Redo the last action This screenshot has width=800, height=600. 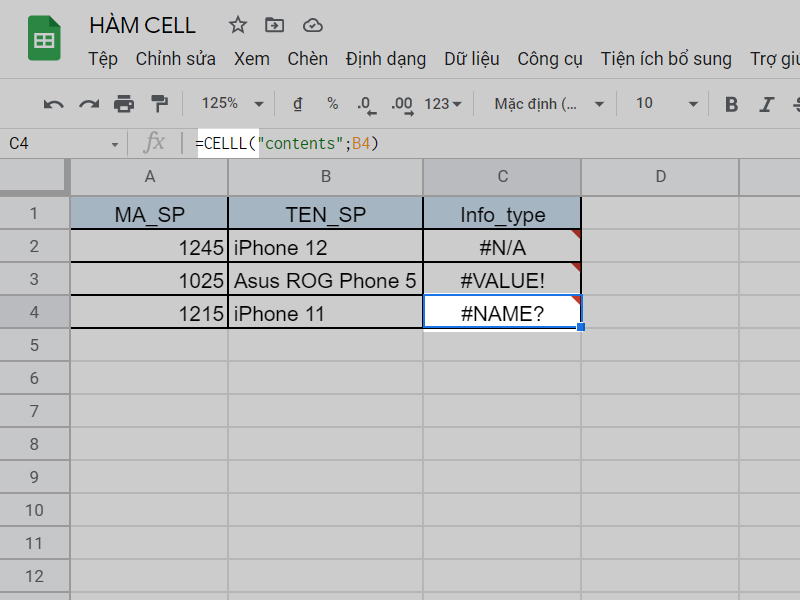click(x=89, y=104)
